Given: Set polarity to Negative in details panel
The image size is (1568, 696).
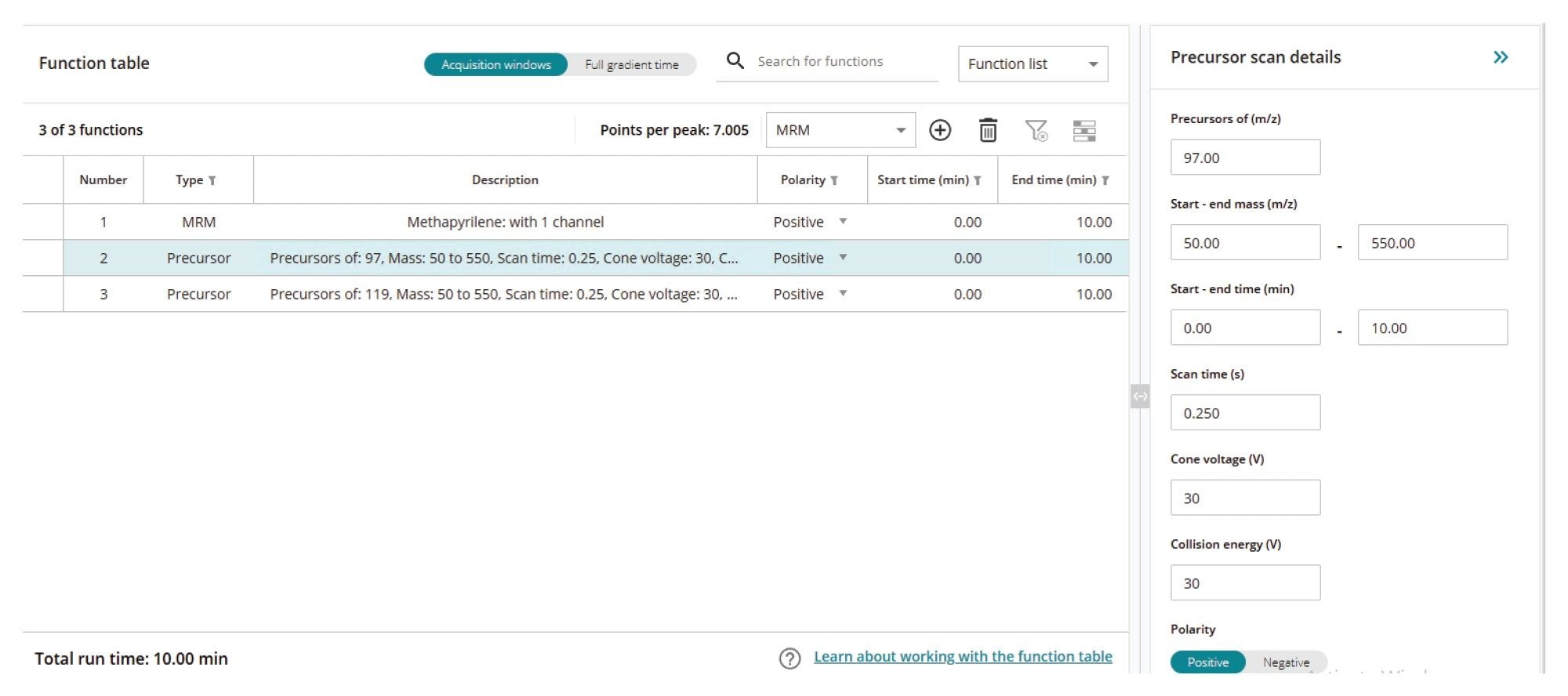Looking at the screenshot, I should pyautogui.click(x=1285, y=662).
